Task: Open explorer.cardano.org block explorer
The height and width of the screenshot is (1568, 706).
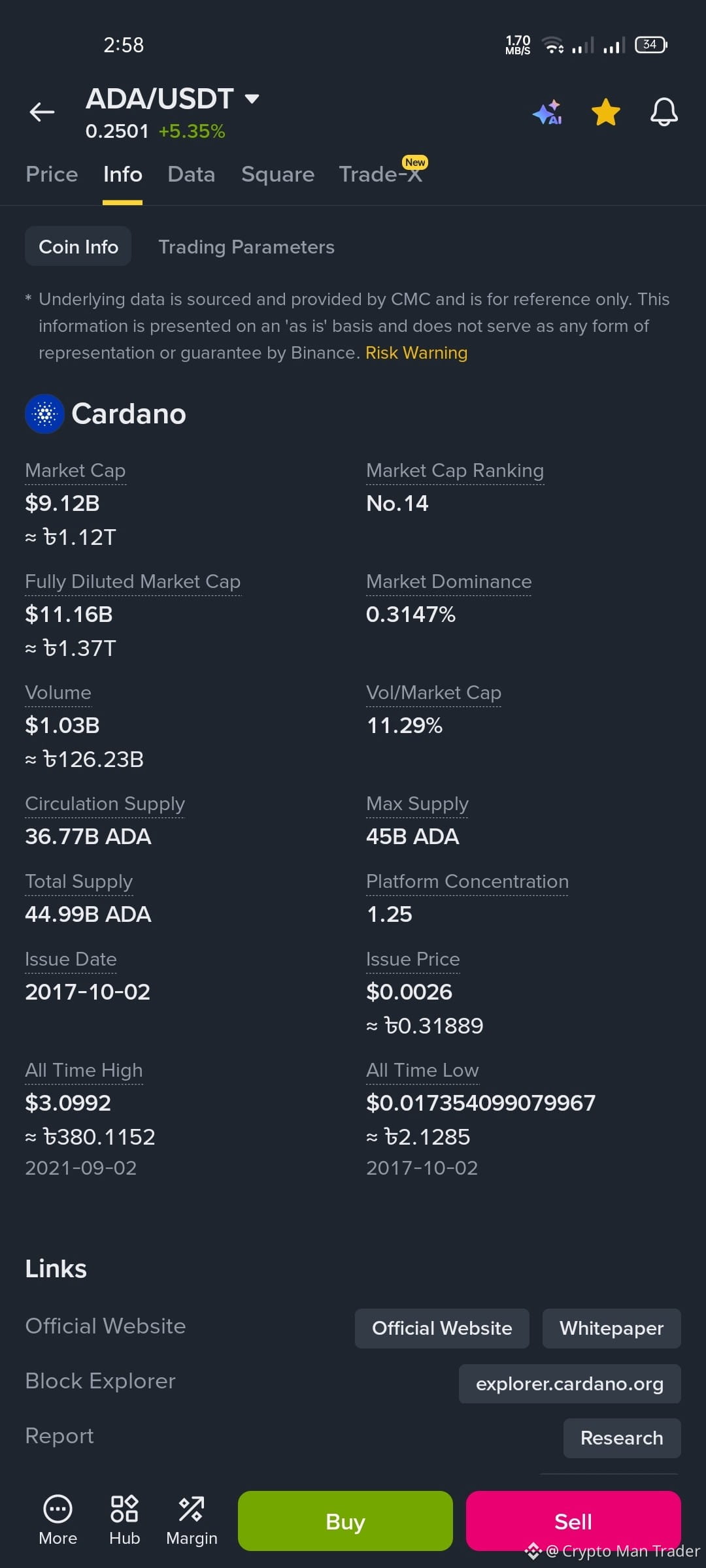Action: click(570, 1384)
